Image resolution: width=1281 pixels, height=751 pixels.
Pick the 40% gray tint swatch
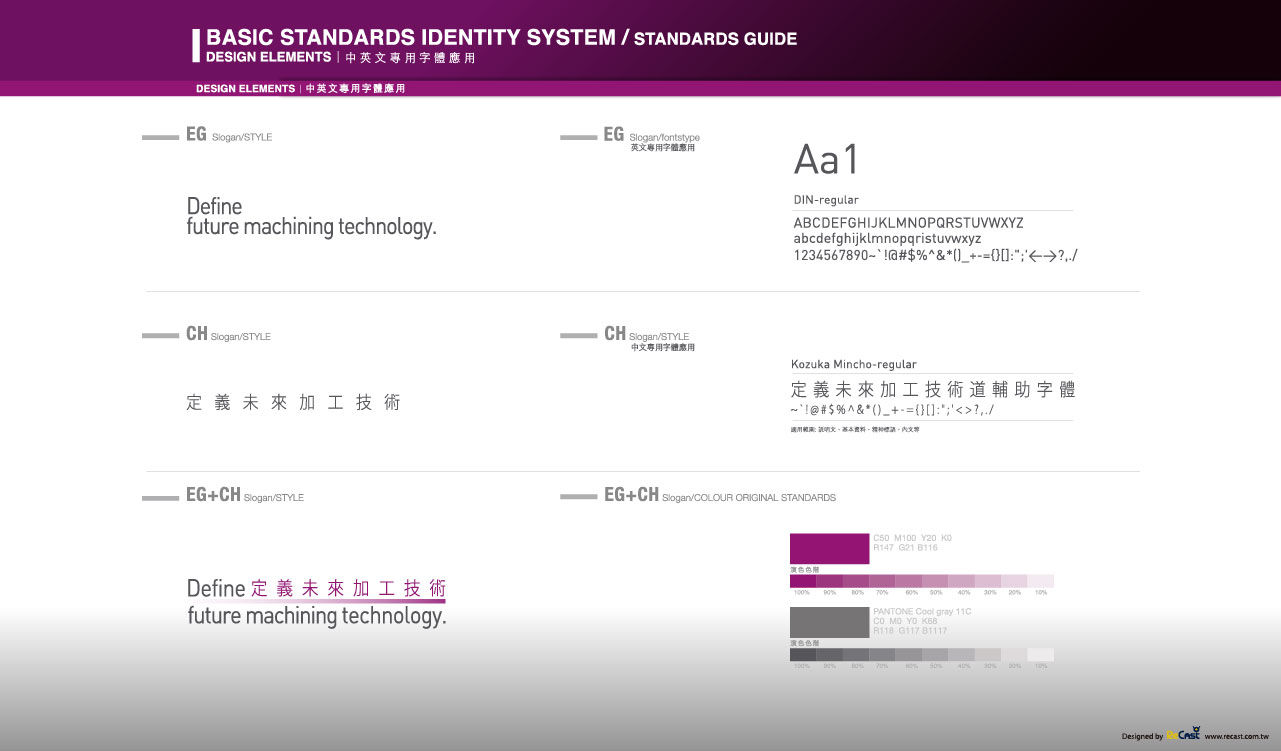(961, 655)
